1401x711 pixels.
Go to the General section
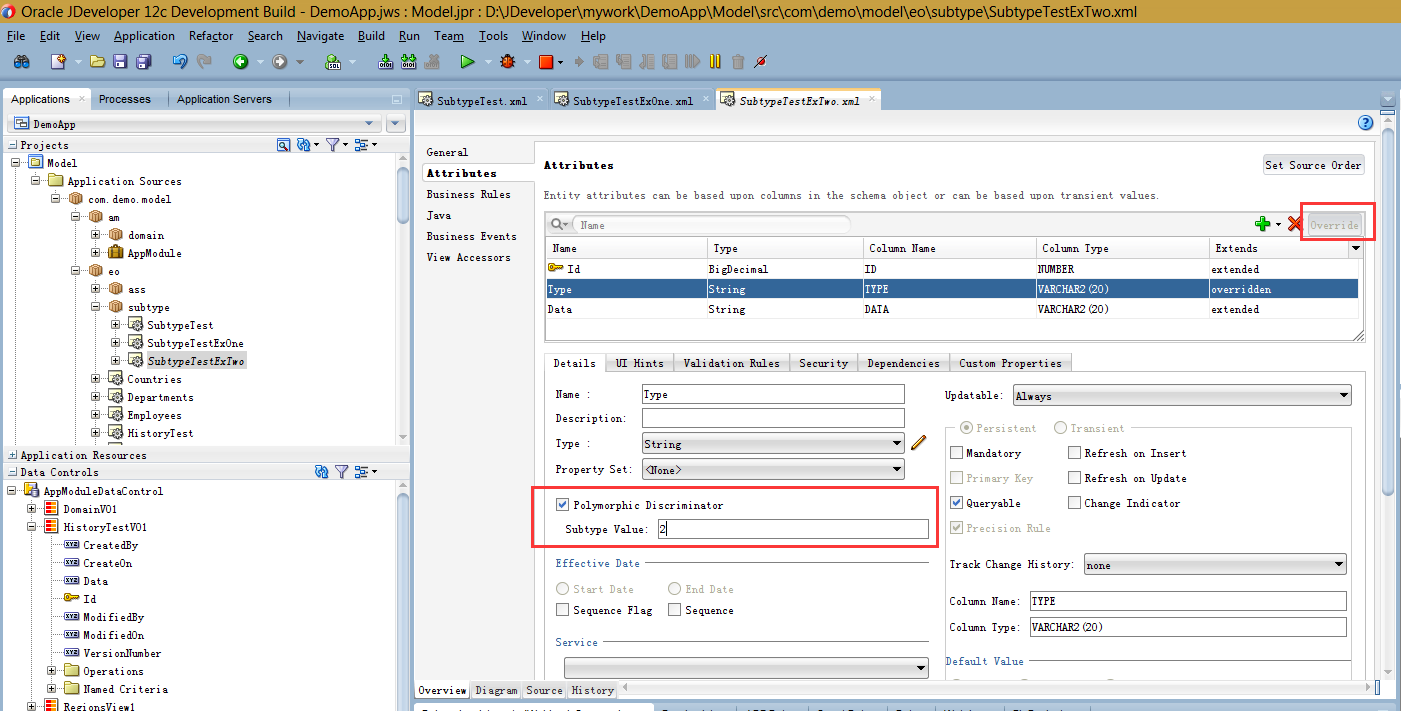click(447, 152)
